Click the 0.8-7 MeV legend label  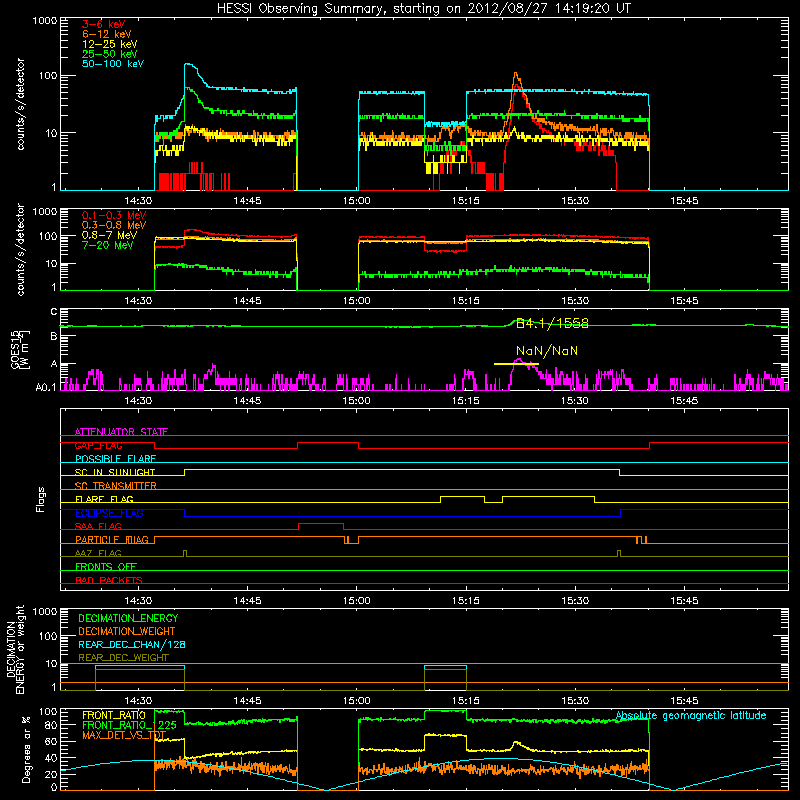pos(109,235)
